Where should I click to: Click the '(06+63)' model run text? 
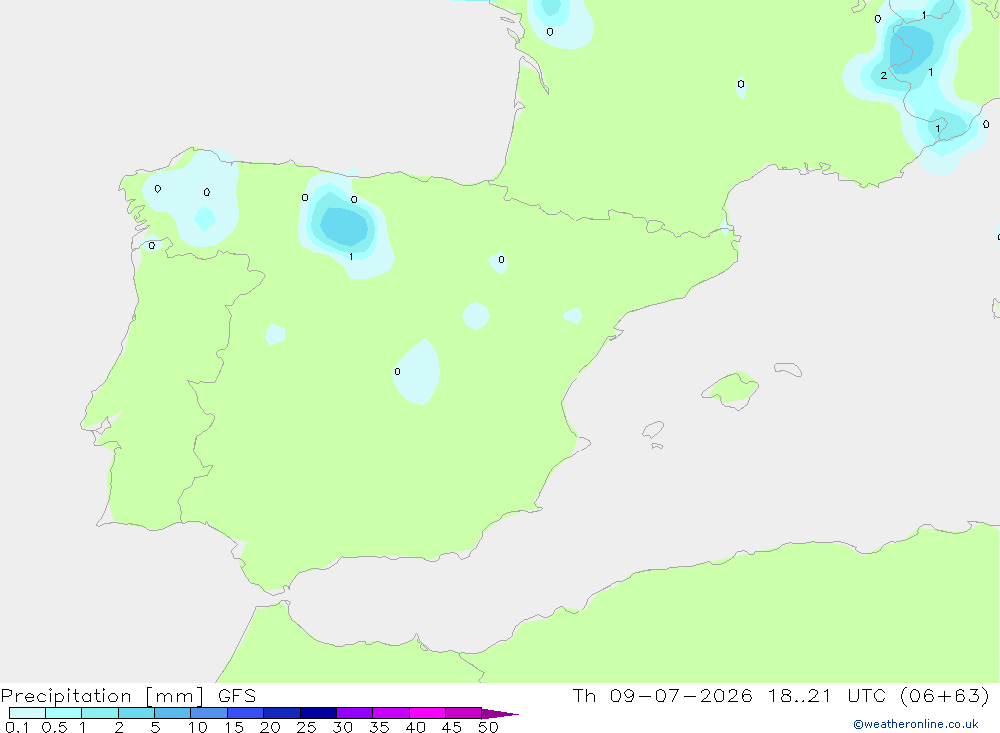click(945, 695)
